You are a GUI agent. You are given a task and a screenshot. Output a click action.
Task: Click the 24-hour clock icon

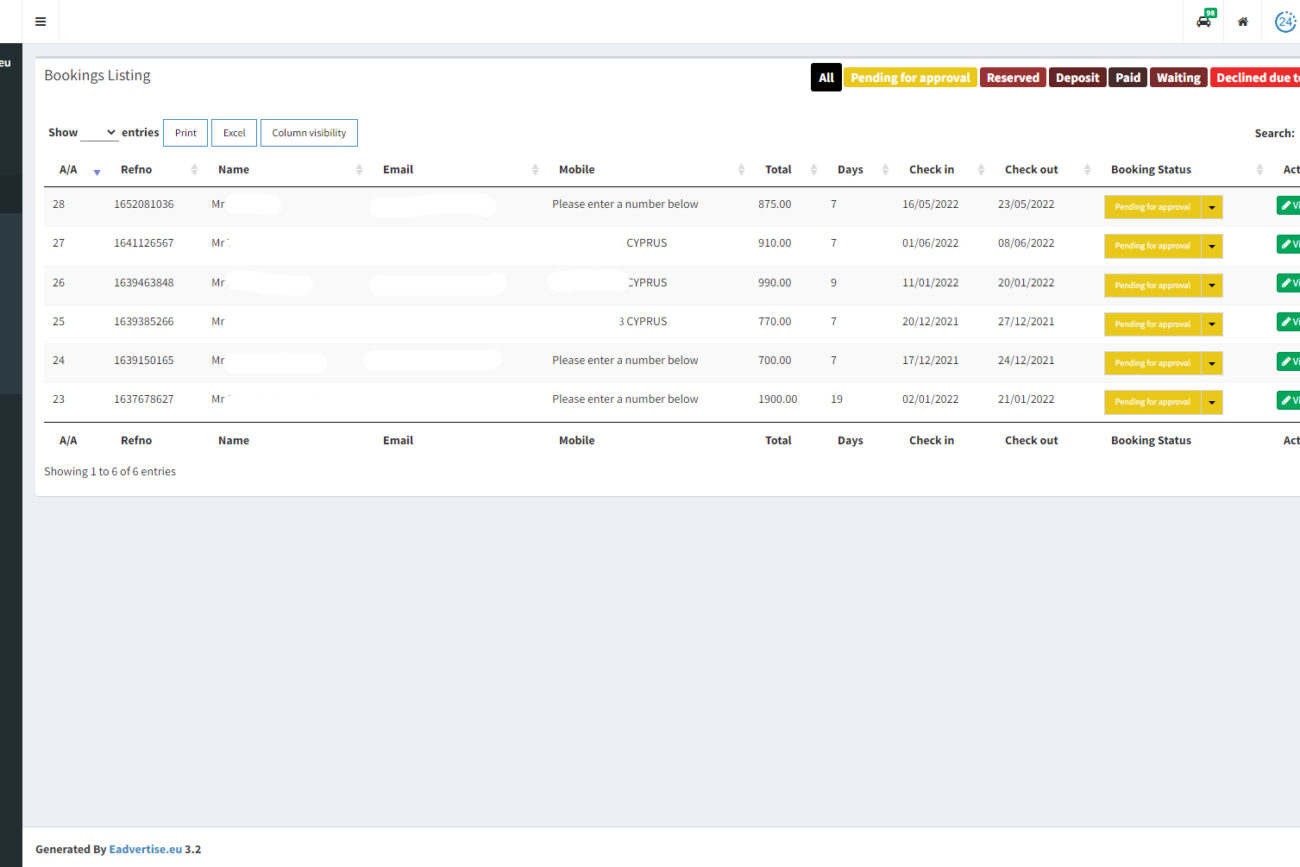tap(1285, 21)
